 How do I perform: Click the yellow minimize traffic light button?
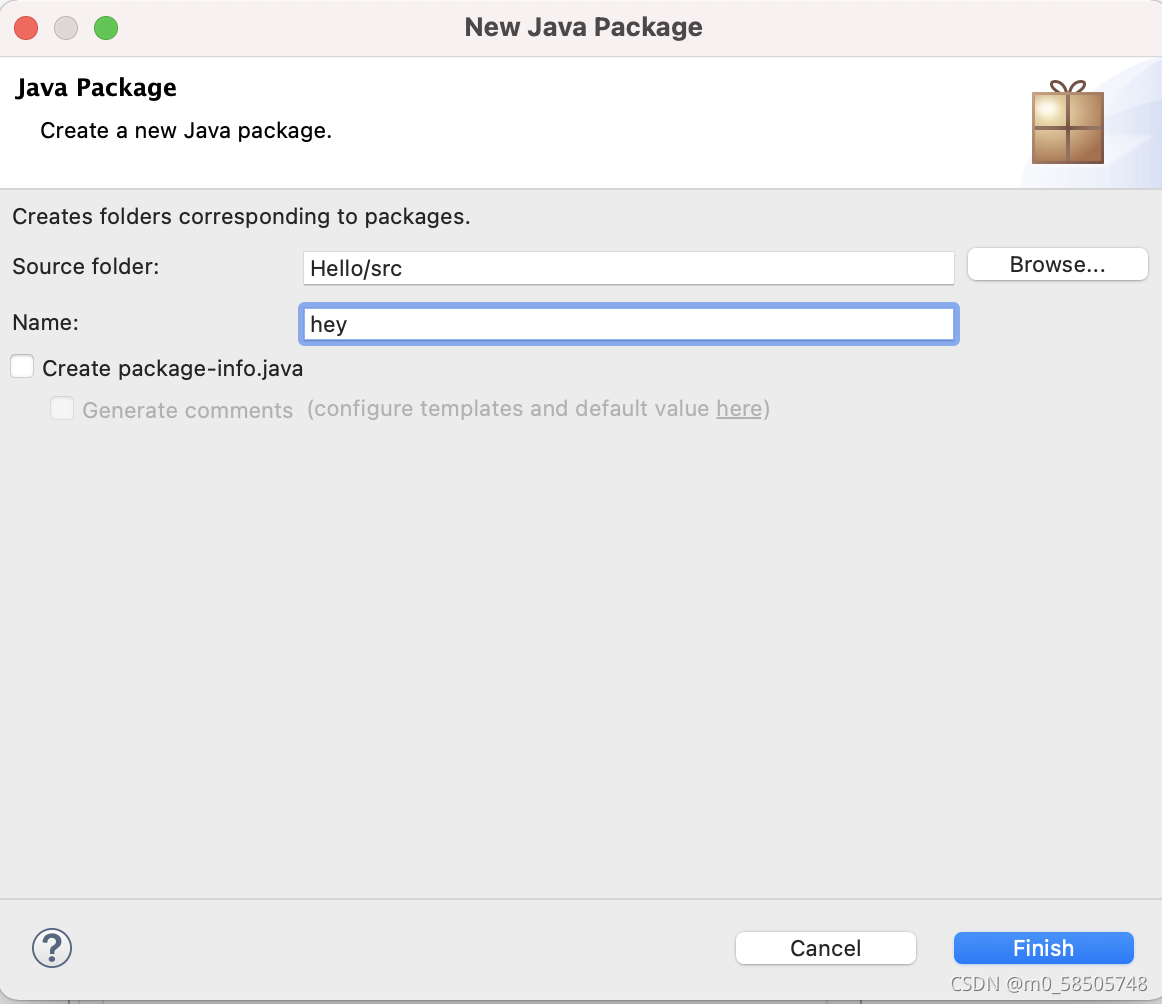[x=65, y=28]
